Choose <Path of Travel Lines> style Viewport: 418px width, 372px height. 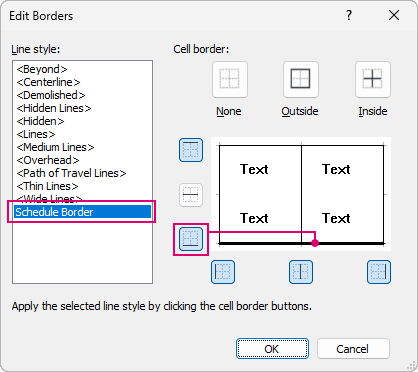click(x=71, y=173)
